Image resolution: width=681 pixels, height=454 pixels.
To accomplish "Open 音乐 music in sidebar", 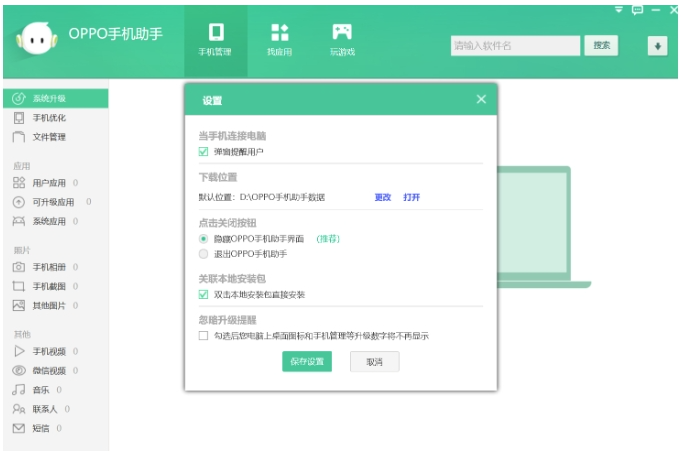I will pos(40,389).
